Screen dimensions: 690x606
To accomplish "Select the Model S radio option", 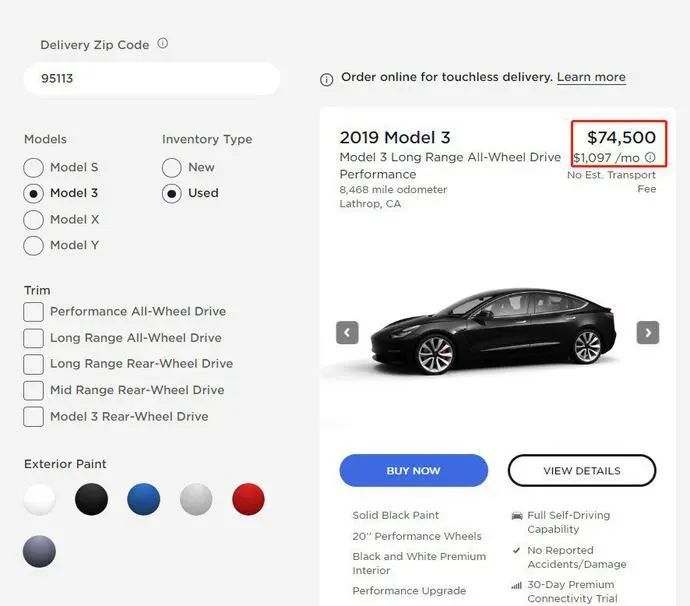I will click(x=34, y=167).
